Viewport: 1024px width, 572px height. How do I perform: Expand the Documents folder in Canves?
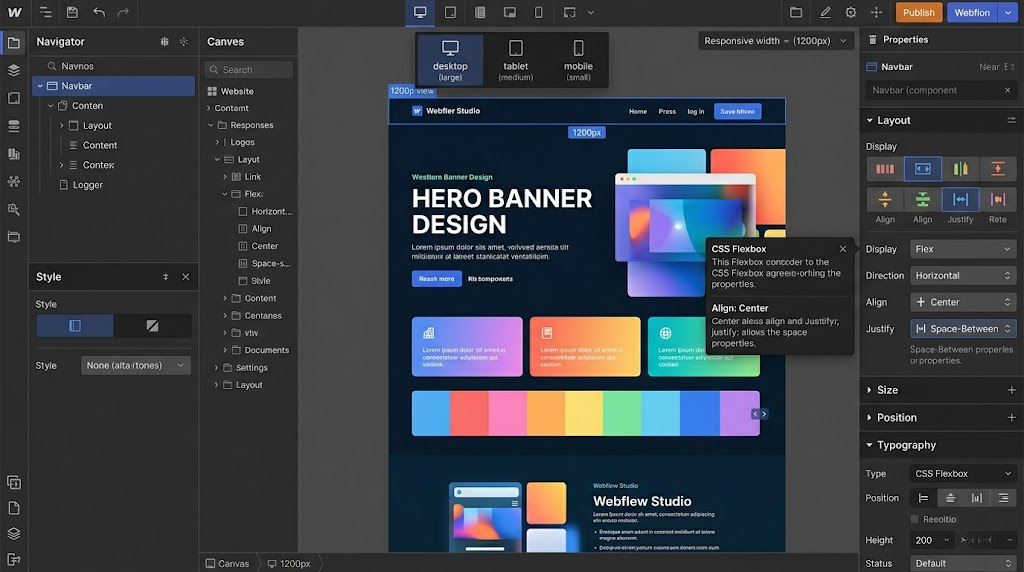coord(225,350)
